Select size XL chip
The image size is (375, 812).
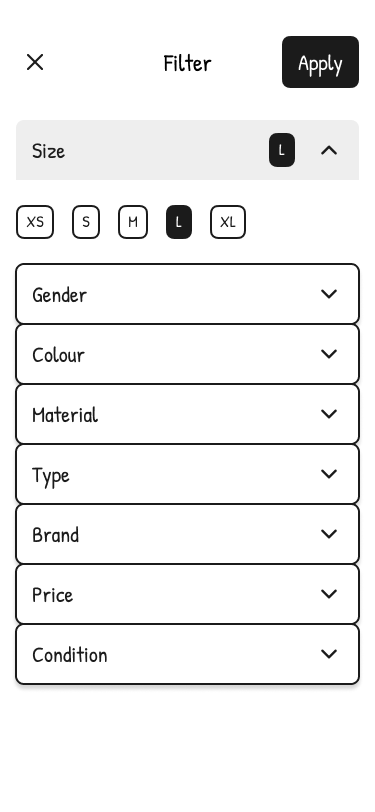coord(228,222)
